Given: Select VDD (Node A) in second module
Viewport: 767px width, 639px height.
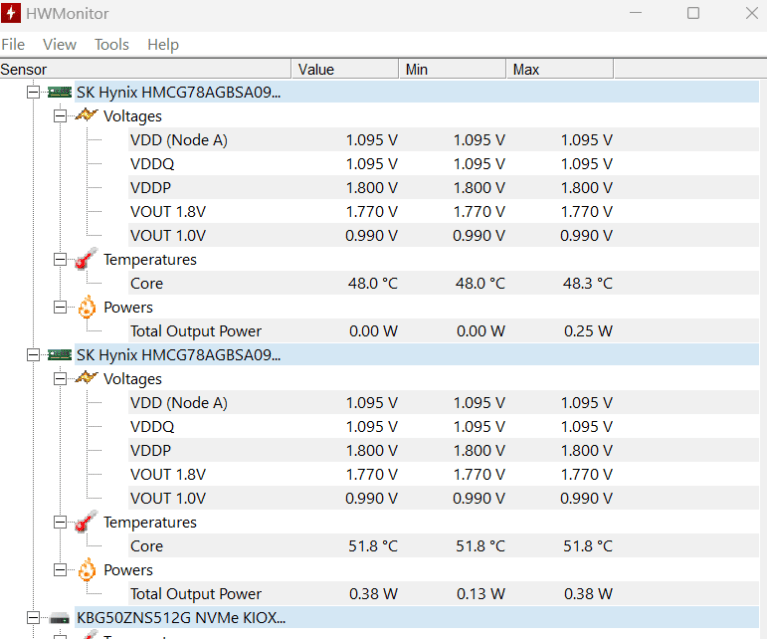Looking at the screenshot, I should click(x=443, y=403).
